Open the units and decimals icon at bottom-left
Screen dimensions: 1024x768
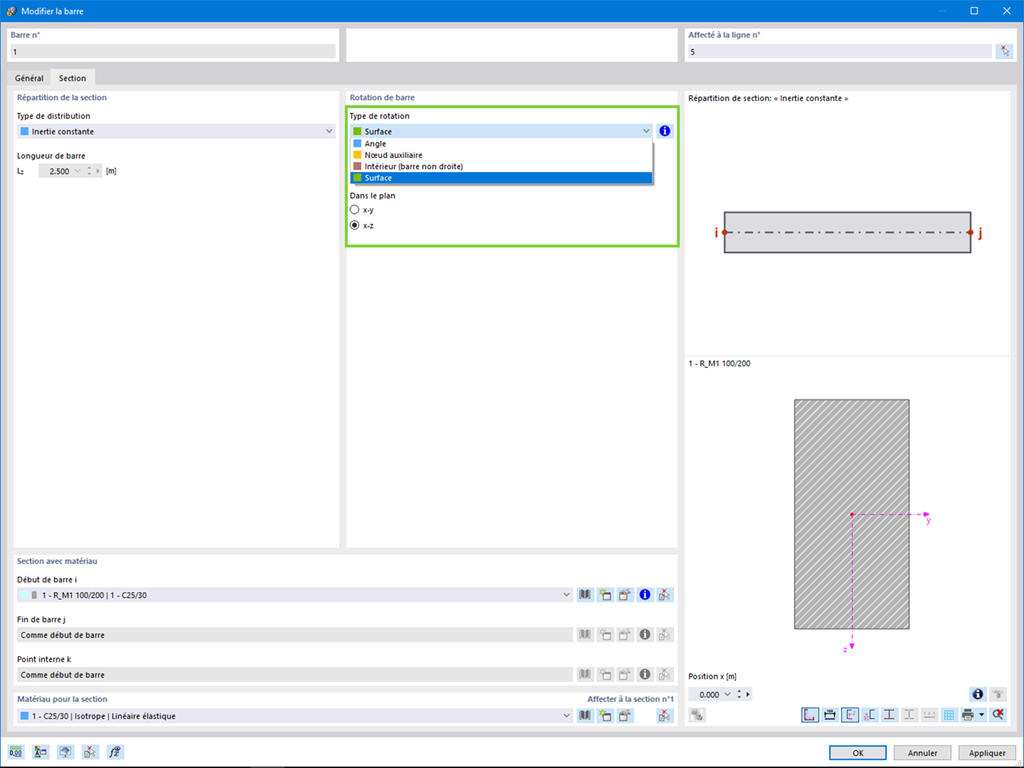16,752
